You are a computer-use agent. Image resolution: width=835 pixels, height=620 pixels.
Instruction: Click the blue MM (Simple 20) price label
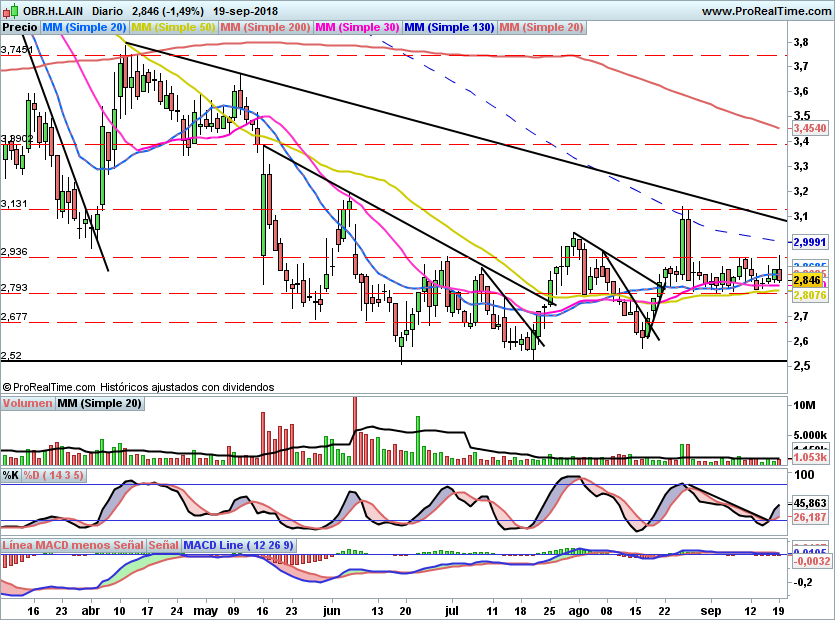coord(85,27)
